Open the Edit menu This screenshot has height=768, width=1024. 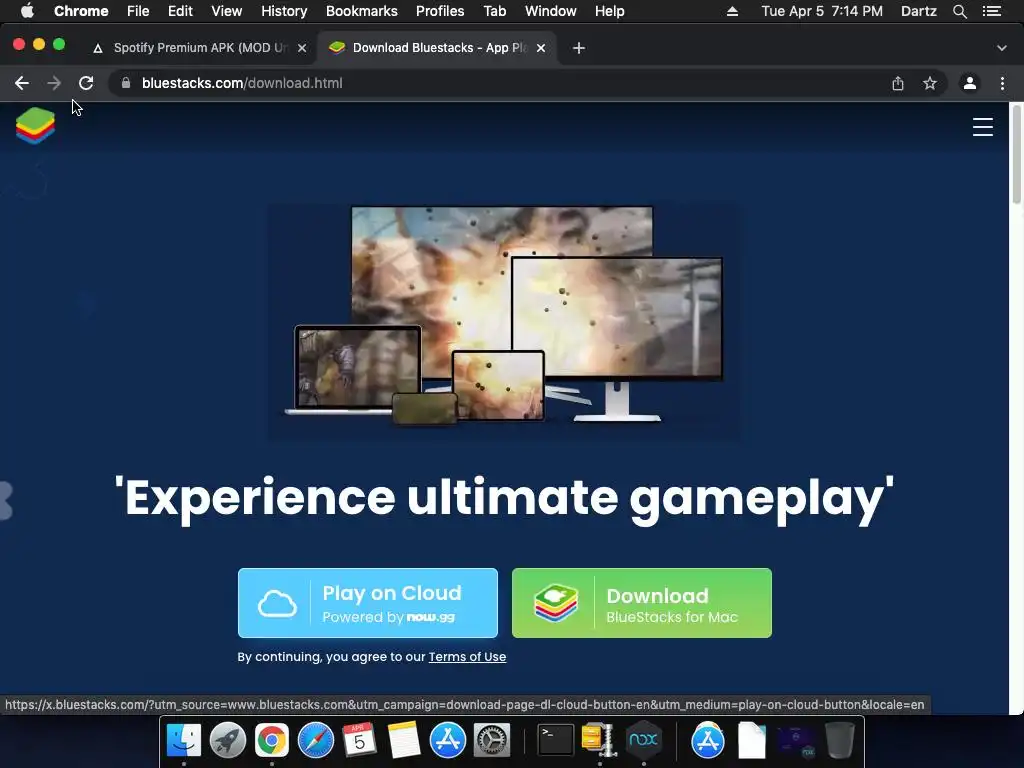180,11
